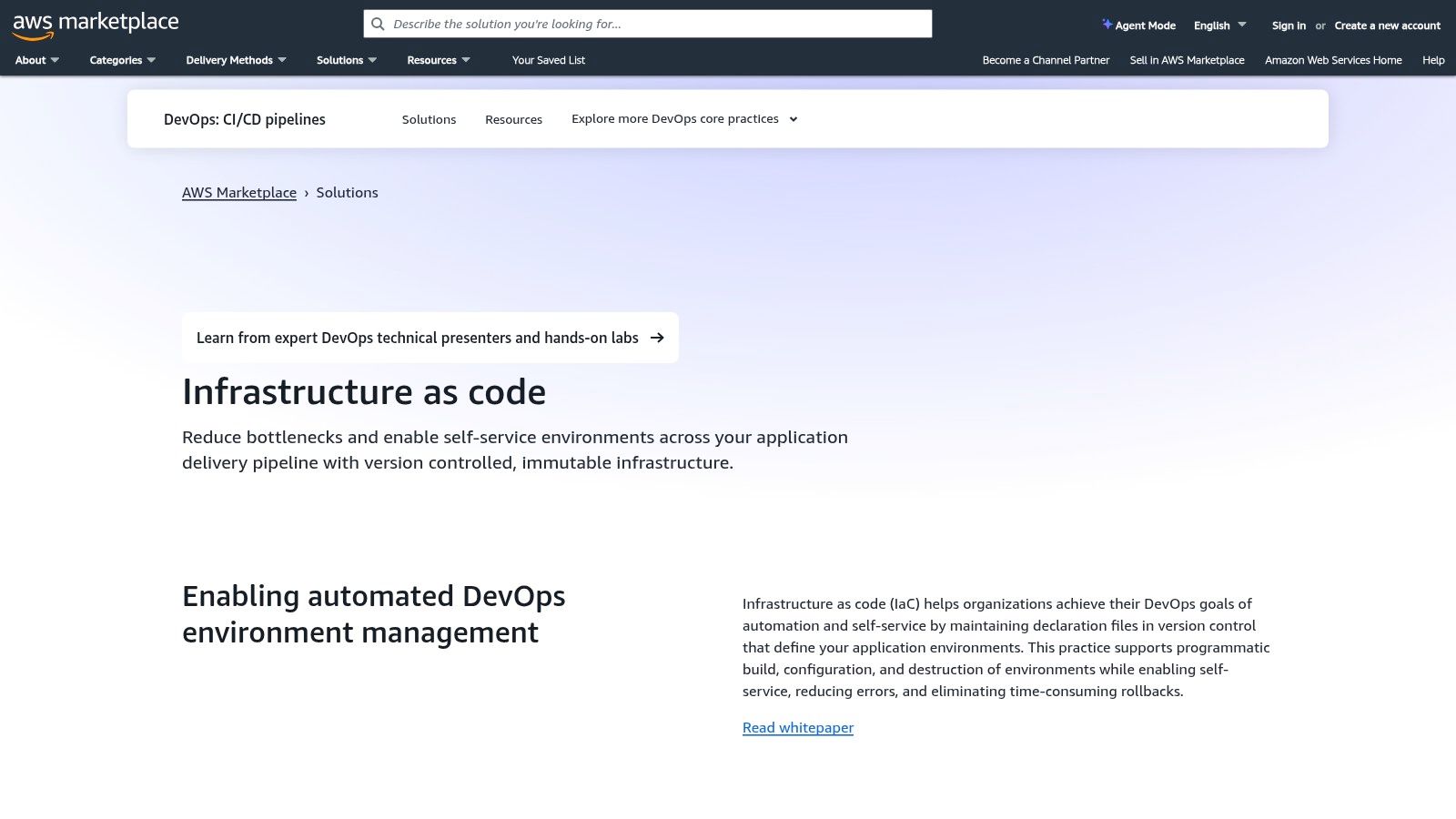The image size is (1456, 819).
Task: Expand the About menu
Action: coord(36,60)
